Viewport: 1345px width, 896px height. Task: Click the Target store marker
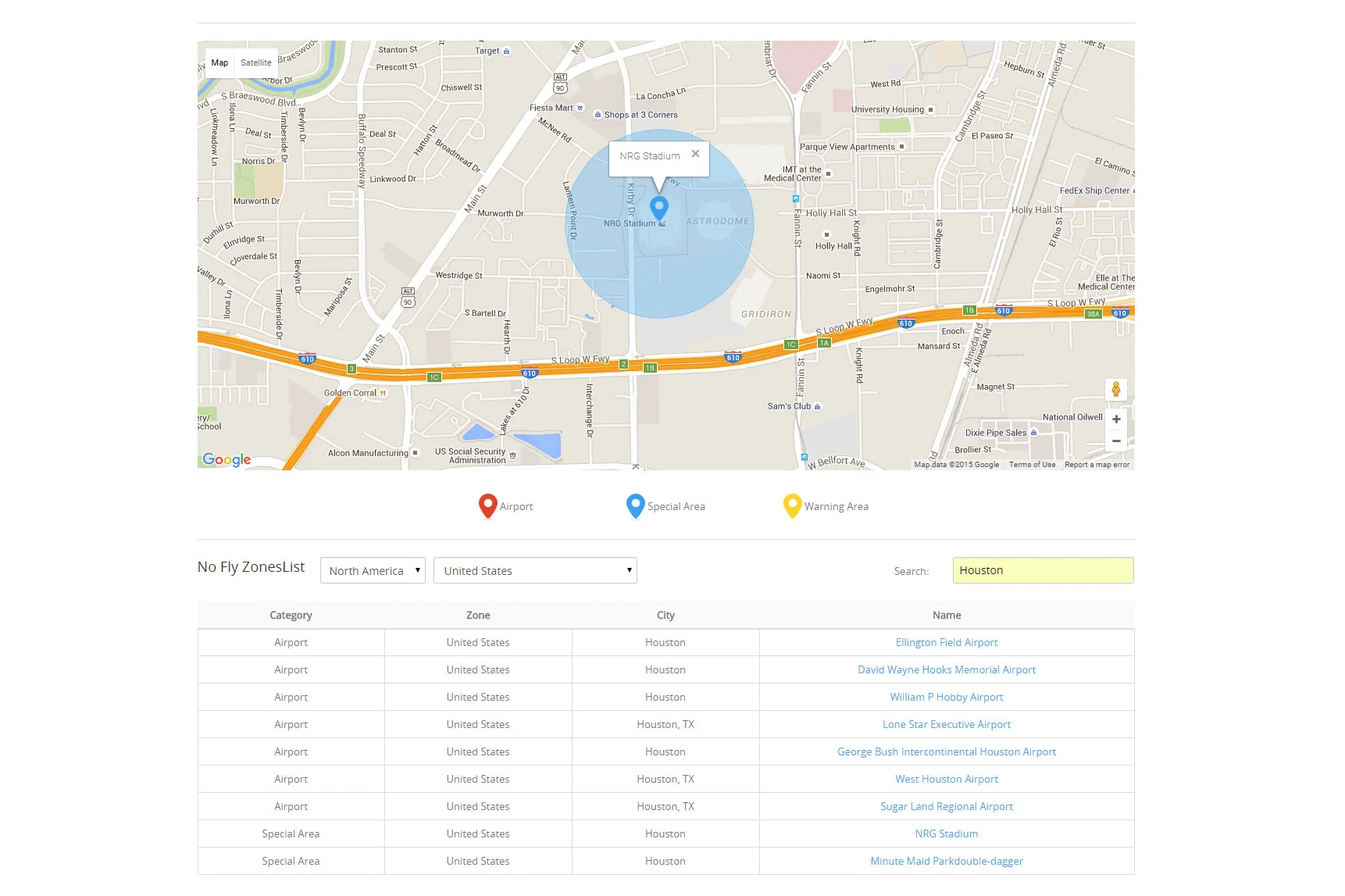[x=506, y=52]
